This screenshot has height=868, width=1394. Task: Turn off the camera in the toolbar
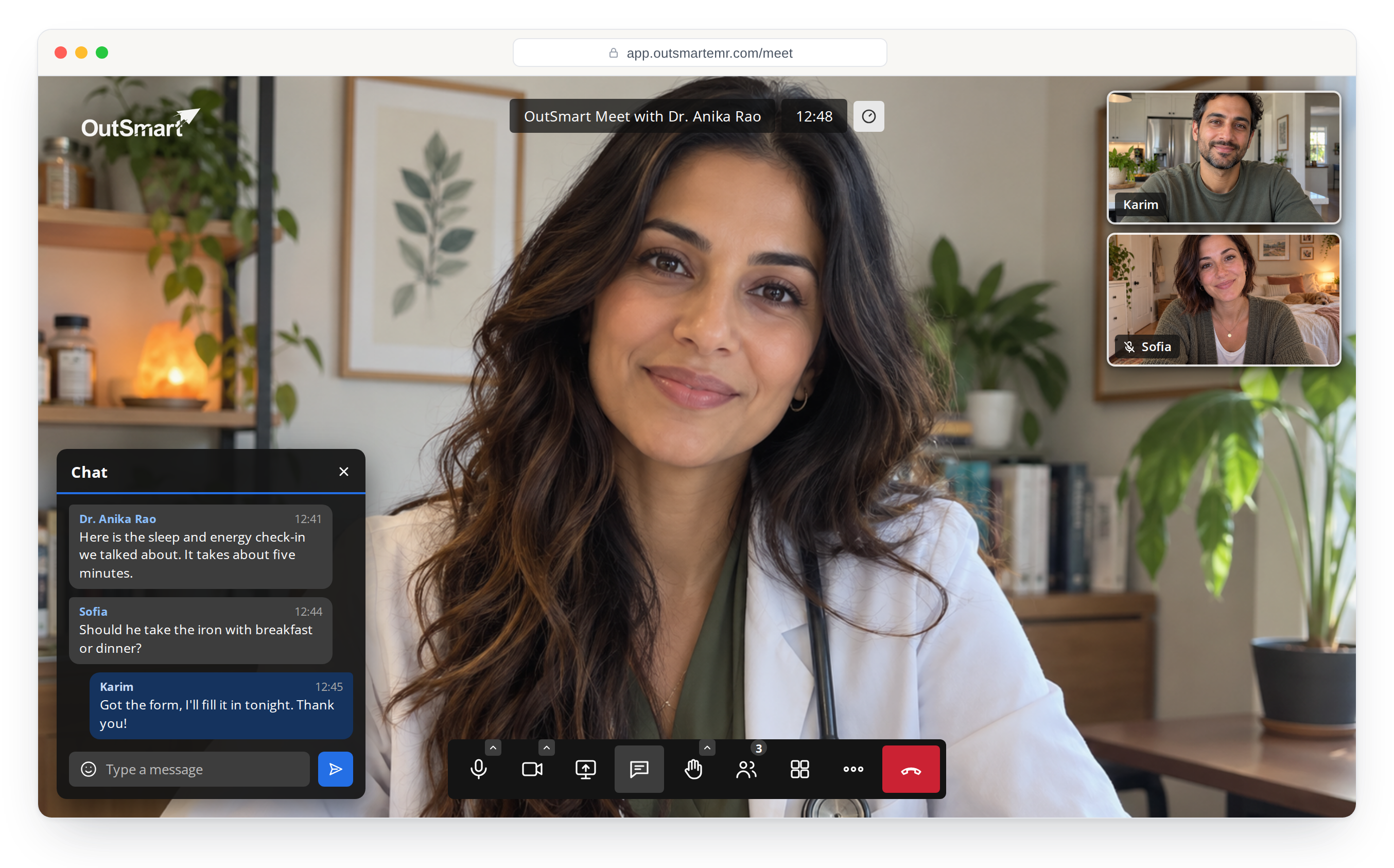click(x=532, y=769)
